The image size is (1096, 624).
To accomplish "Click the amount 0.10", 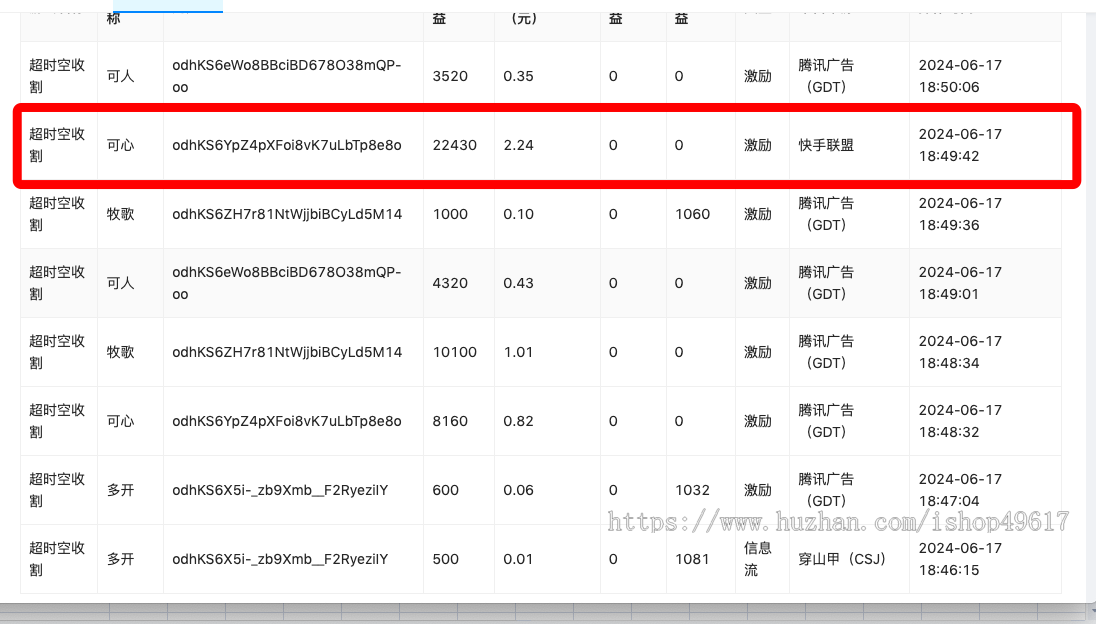I will click(x=518, y=215).
